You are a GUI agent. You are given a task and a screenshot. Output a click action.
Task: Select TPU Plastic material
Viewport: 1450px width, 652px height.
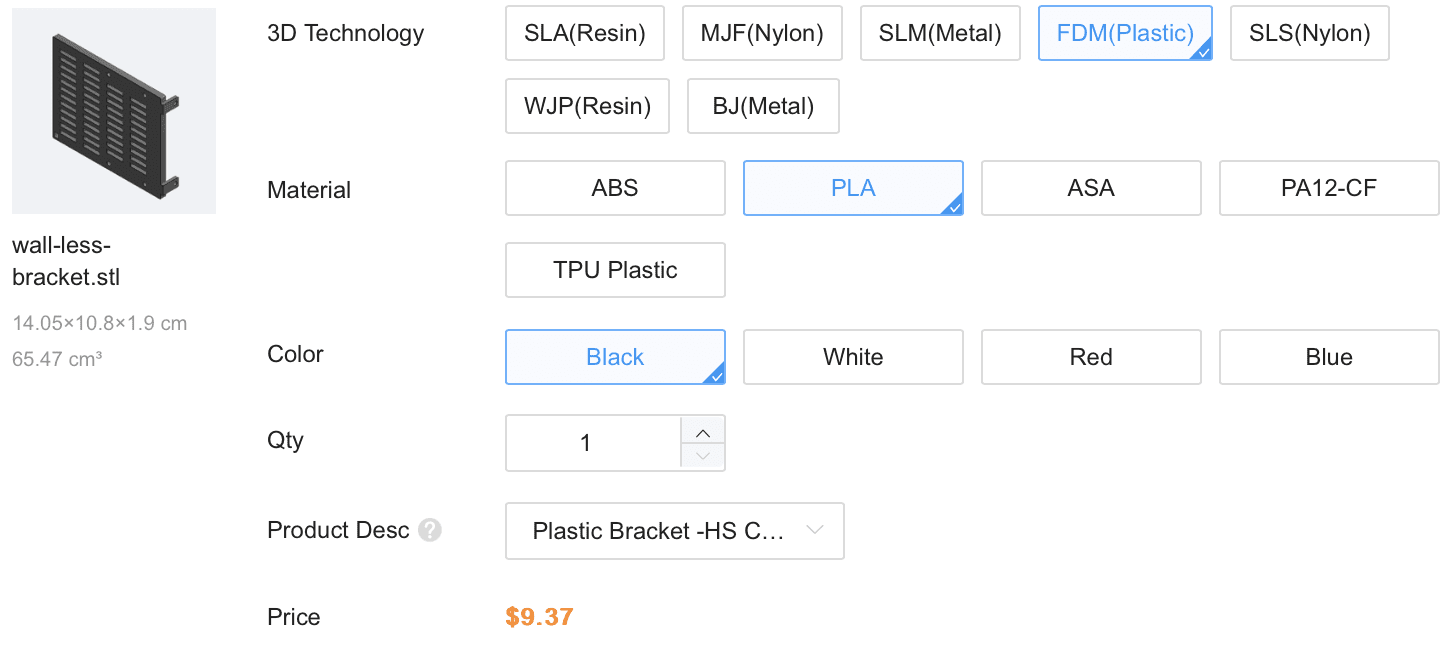tap(615, 270)
